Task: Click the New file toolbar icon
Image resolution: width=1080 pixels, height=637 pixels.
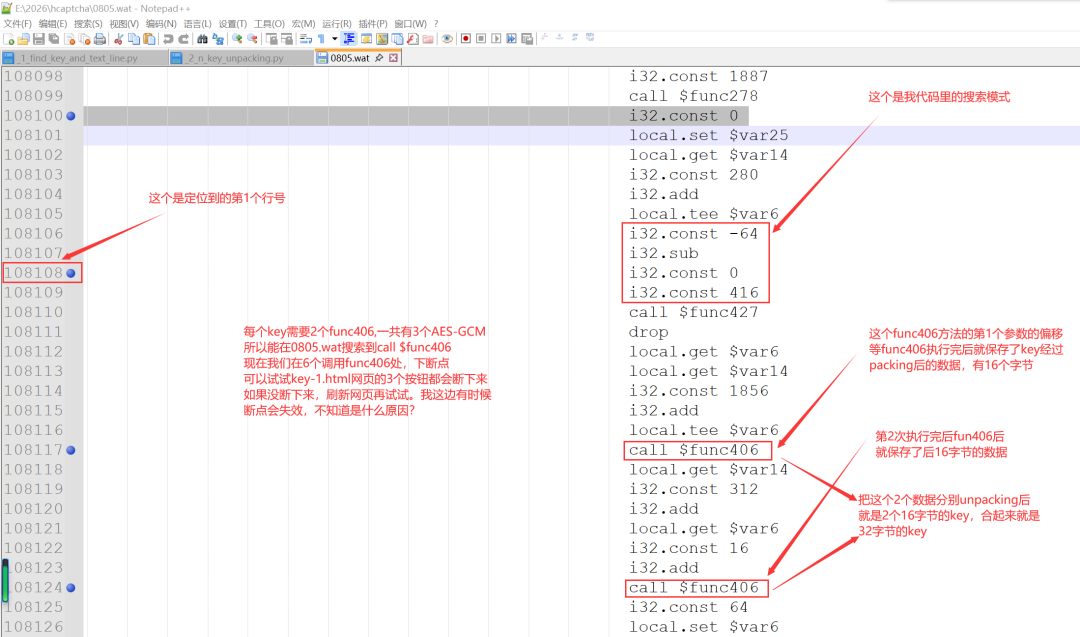Action: click(8, 39)
